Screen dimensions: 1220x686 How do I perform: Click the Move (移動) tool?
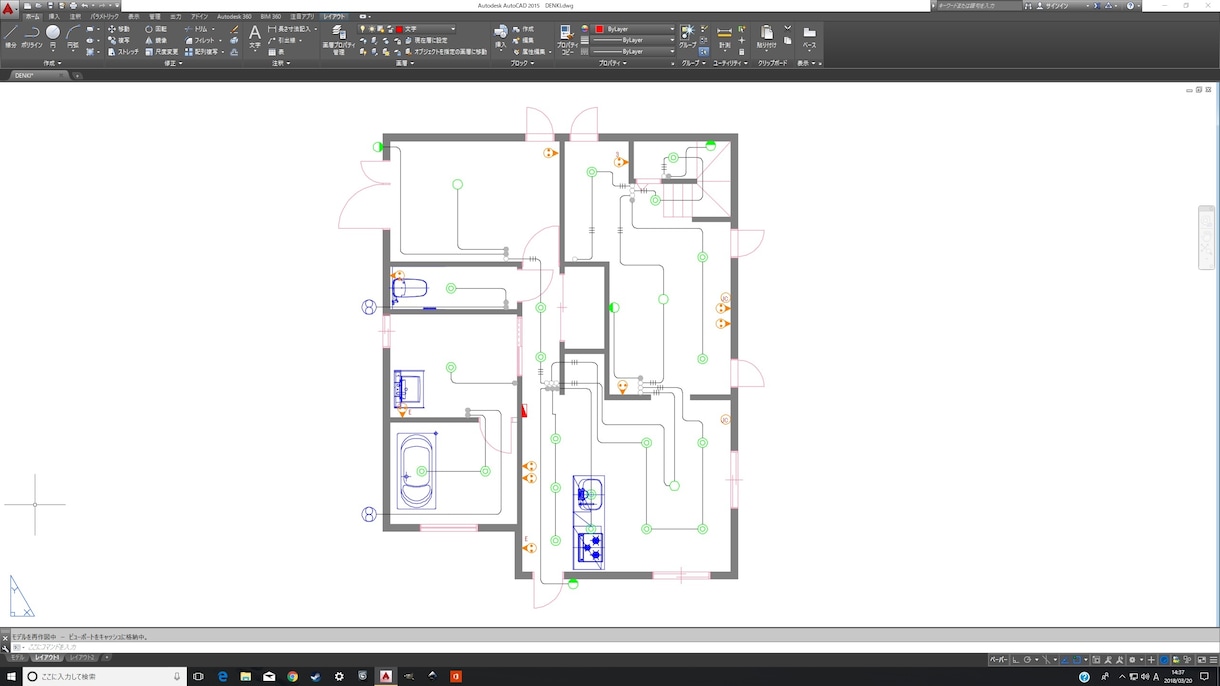click(x=118, y=29)
